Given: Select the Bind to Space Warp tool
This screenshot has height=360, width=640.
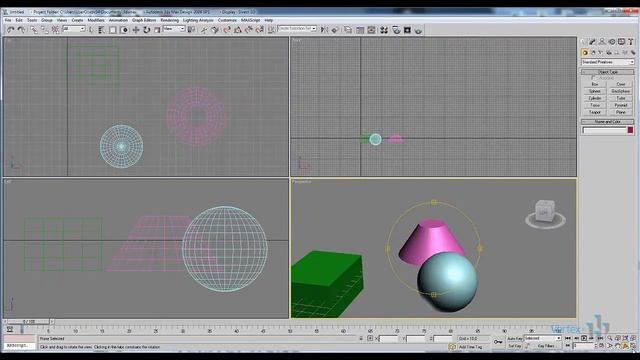Looking at the screenshot, I should click(55, 30).
